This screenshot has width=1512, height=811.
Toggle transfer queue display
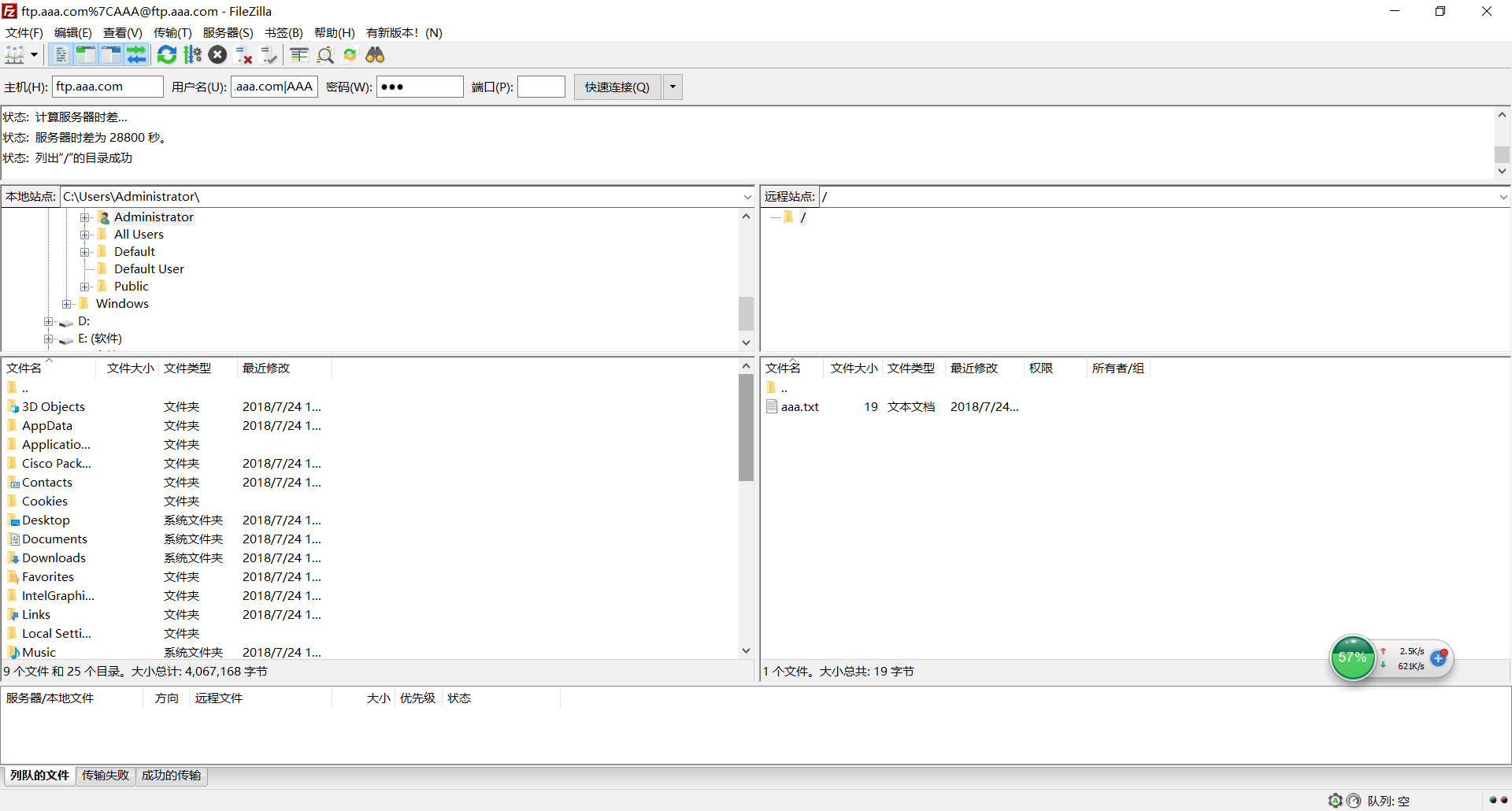click(136, 54)
